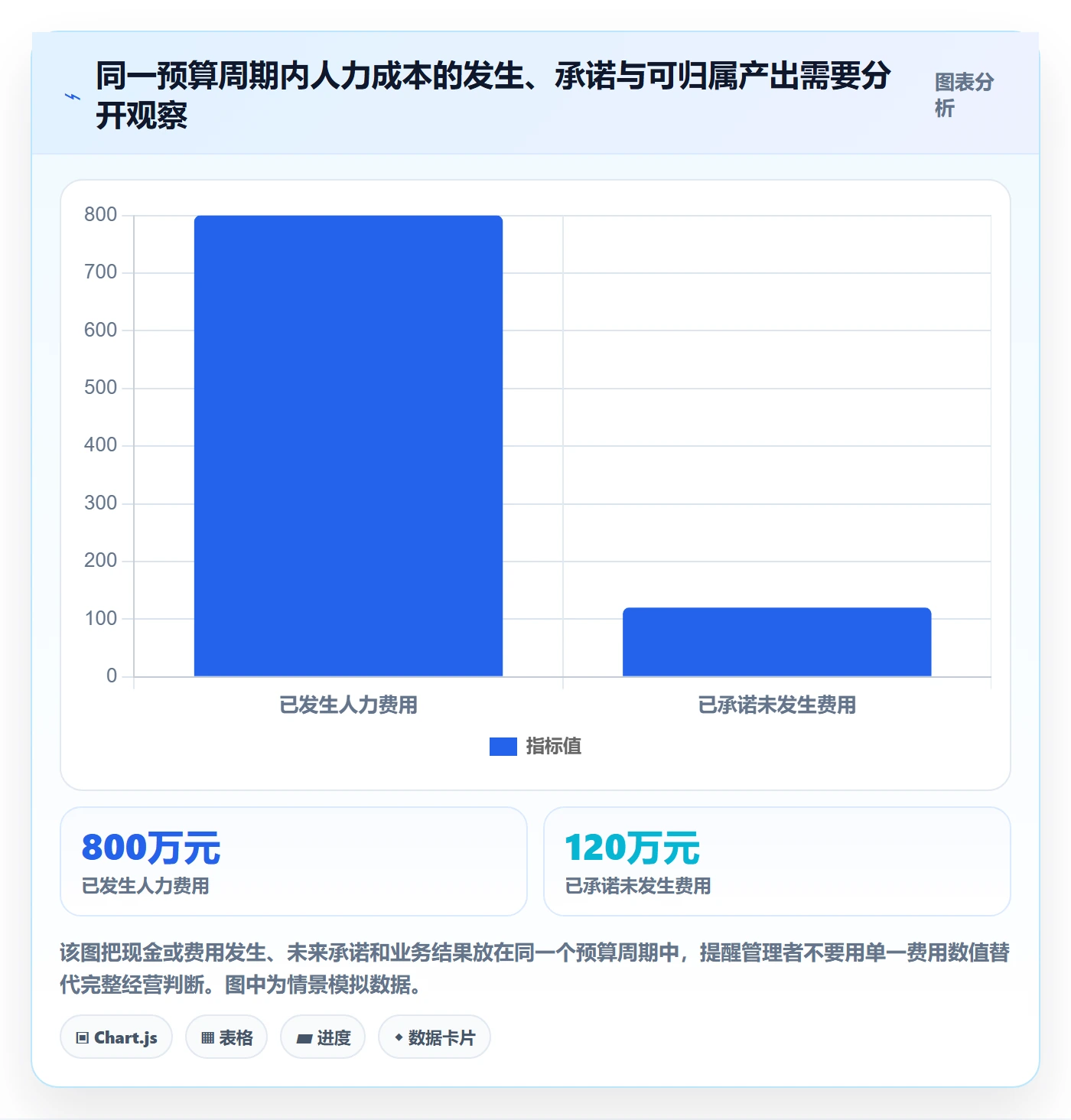Click the 500 y-axis tick label
Viewport: 1071px width, 1120px height.
pyautogui.click(x=100, y=388)
